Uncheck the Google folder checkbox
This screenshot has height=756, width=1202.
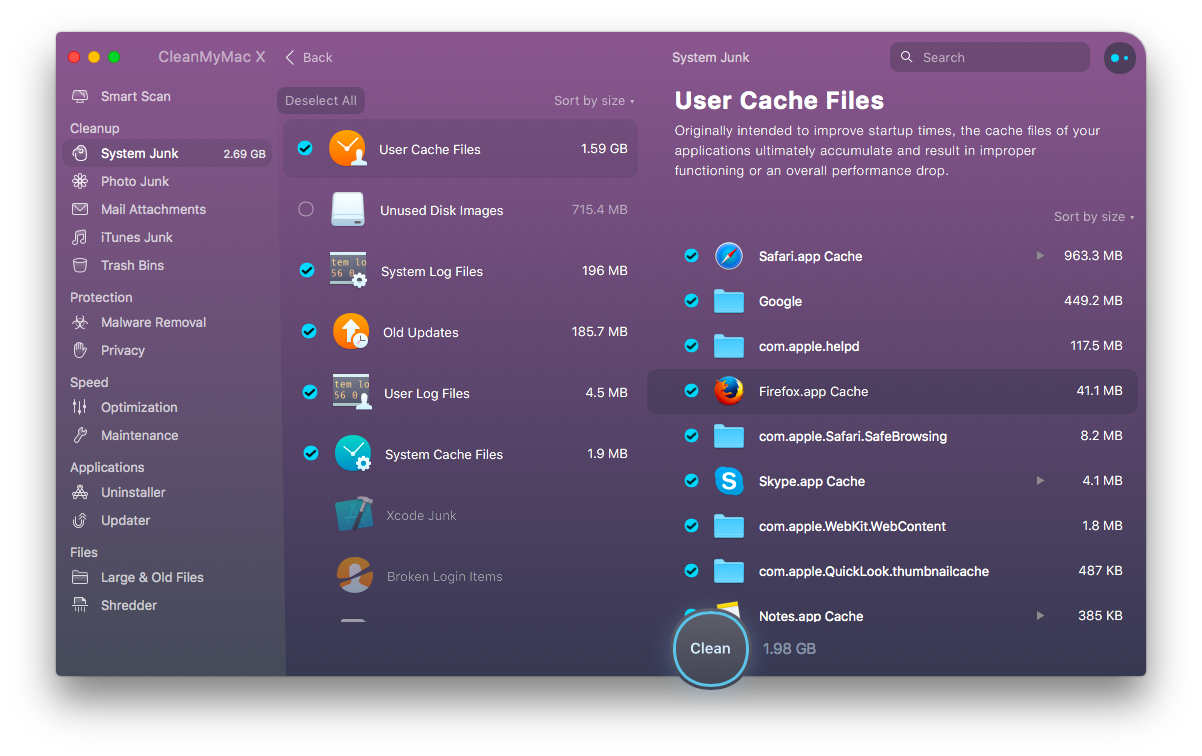[691, 301]
